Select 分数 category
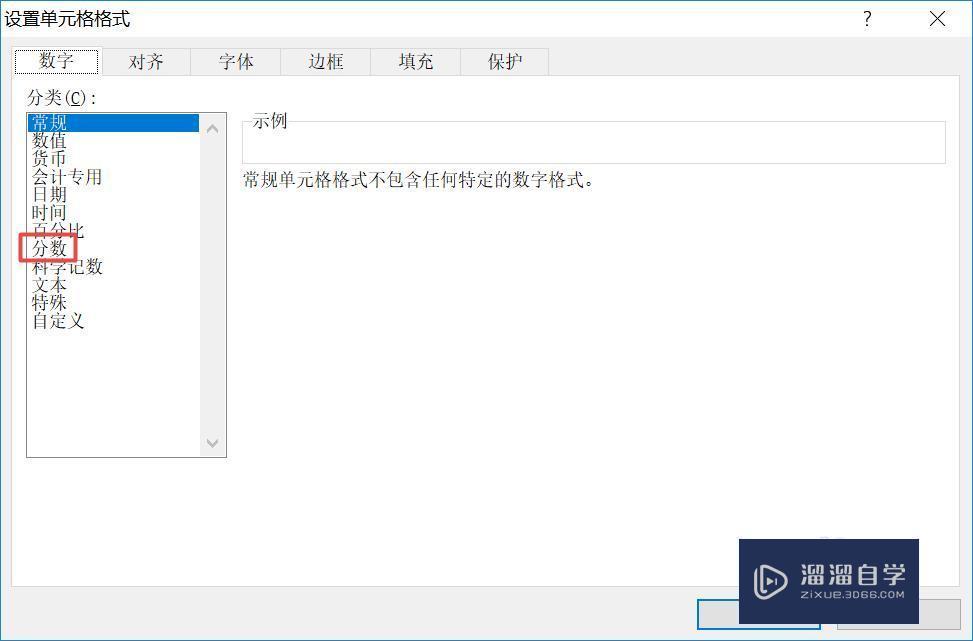973x641 pixels. (x=114, y=249)
